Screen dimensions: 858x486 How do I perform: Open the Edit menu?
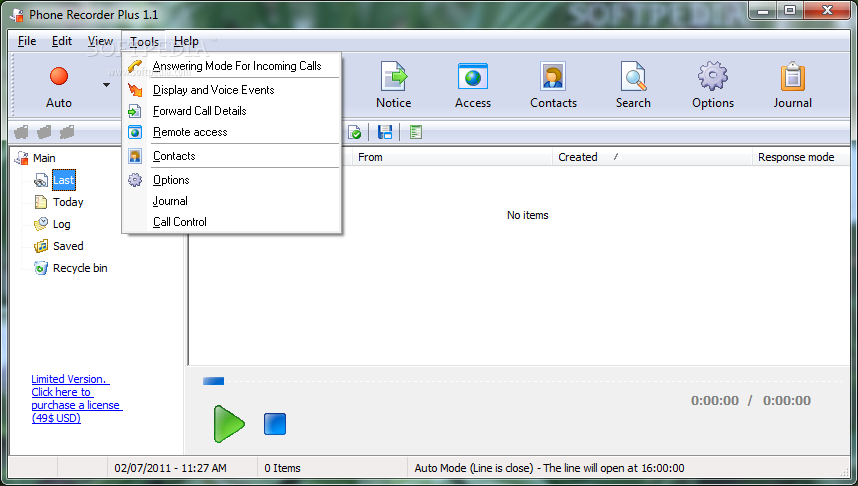[x=62, y=41]
